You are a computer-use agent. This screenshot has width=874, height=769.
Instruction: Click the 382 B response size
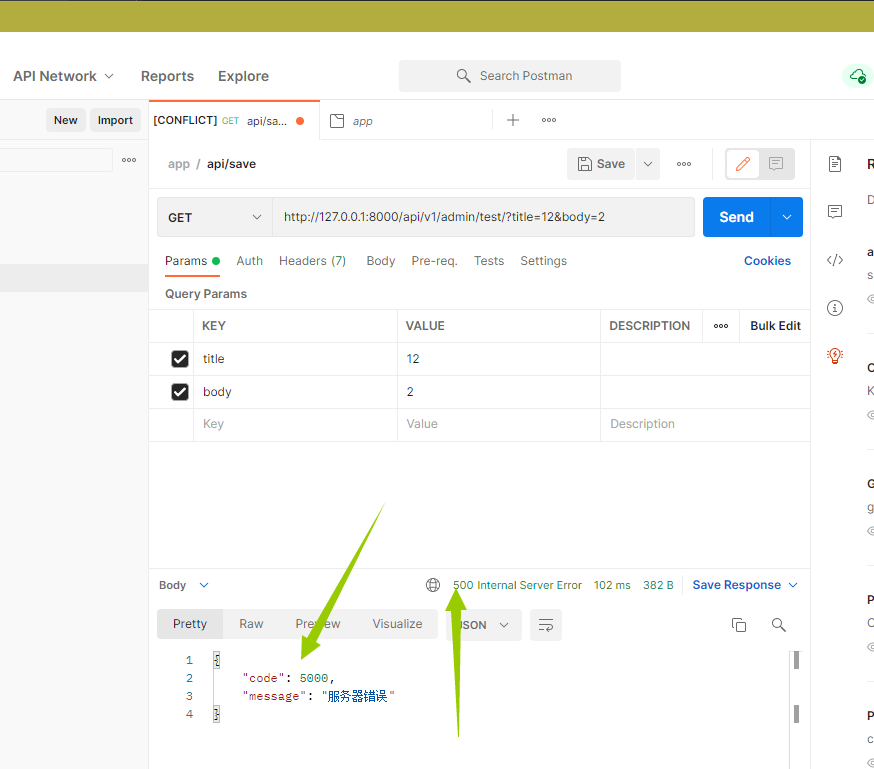coord(658,585)
